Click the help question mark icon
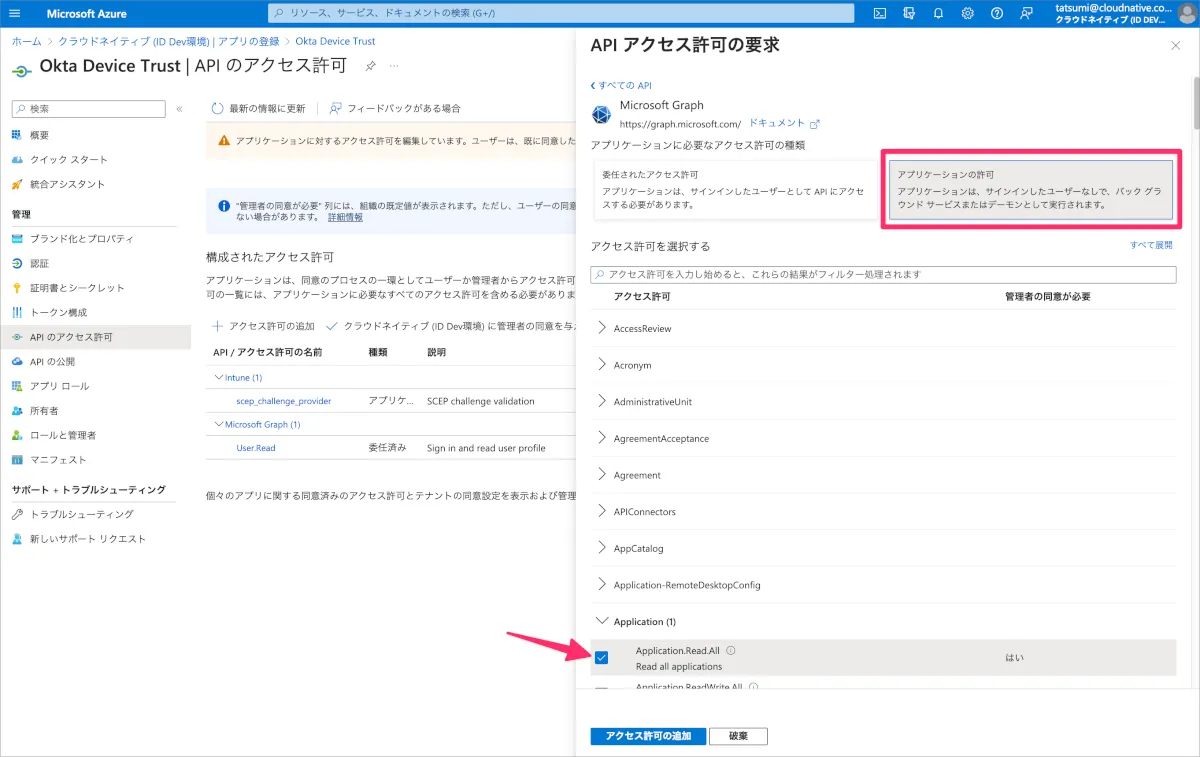 click(x=997, y=13)
